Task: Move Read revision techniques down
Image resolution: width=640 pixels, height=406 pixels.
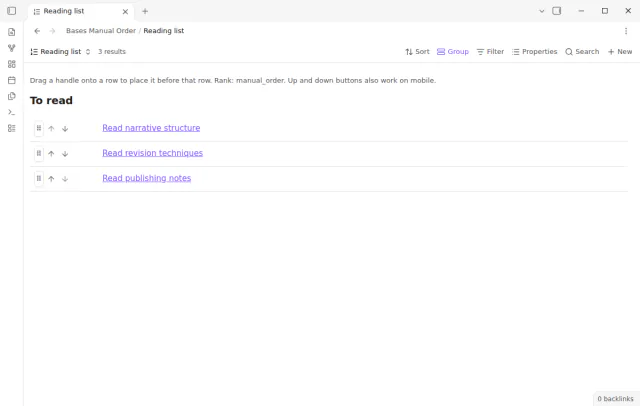Action: pos(65,153)
